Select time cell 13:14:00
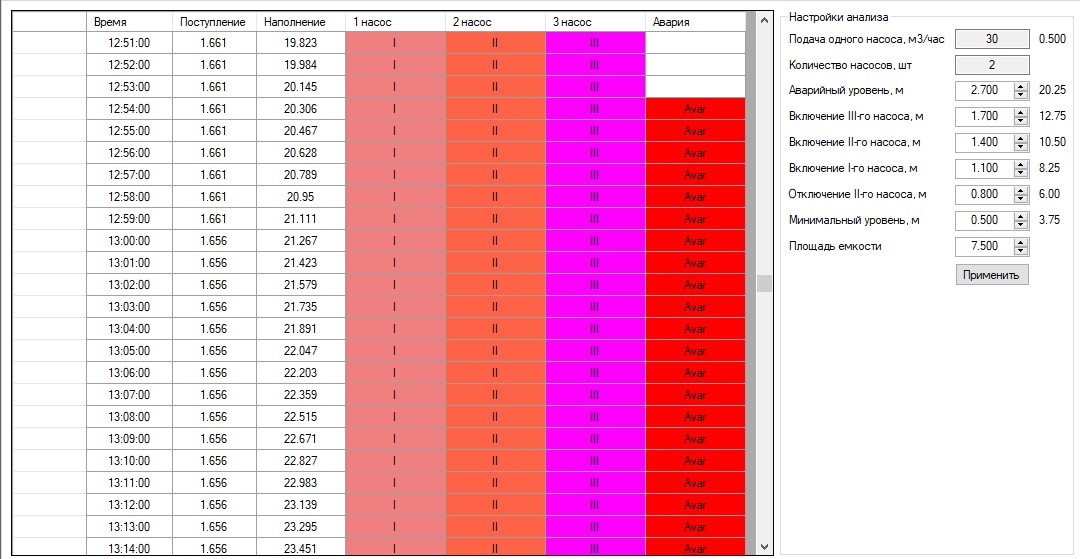This screenshot has height=559, width=1080. [x=129, y=548]
